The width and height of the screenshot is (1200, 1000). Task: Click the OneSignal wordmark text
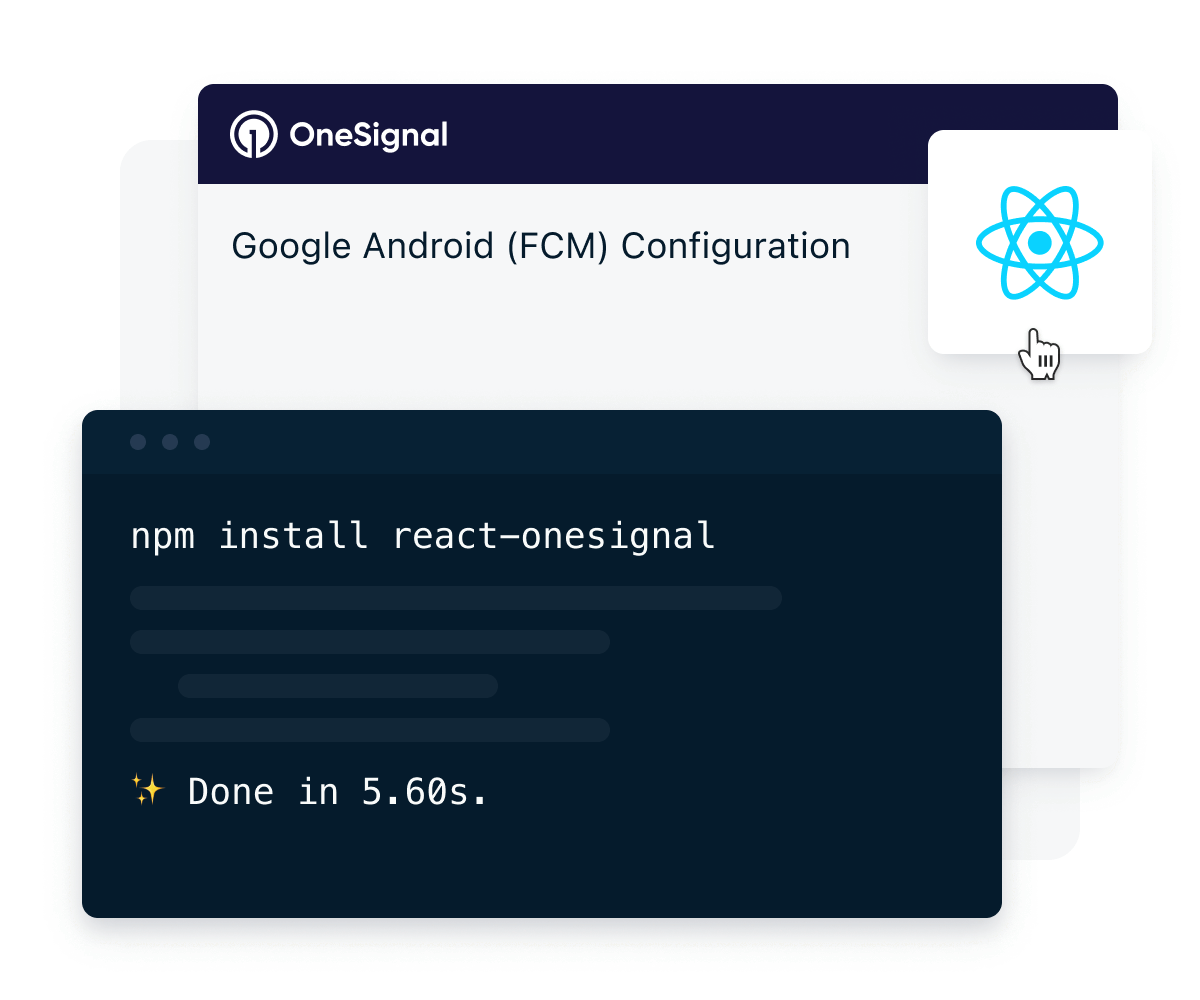[368, 134]
